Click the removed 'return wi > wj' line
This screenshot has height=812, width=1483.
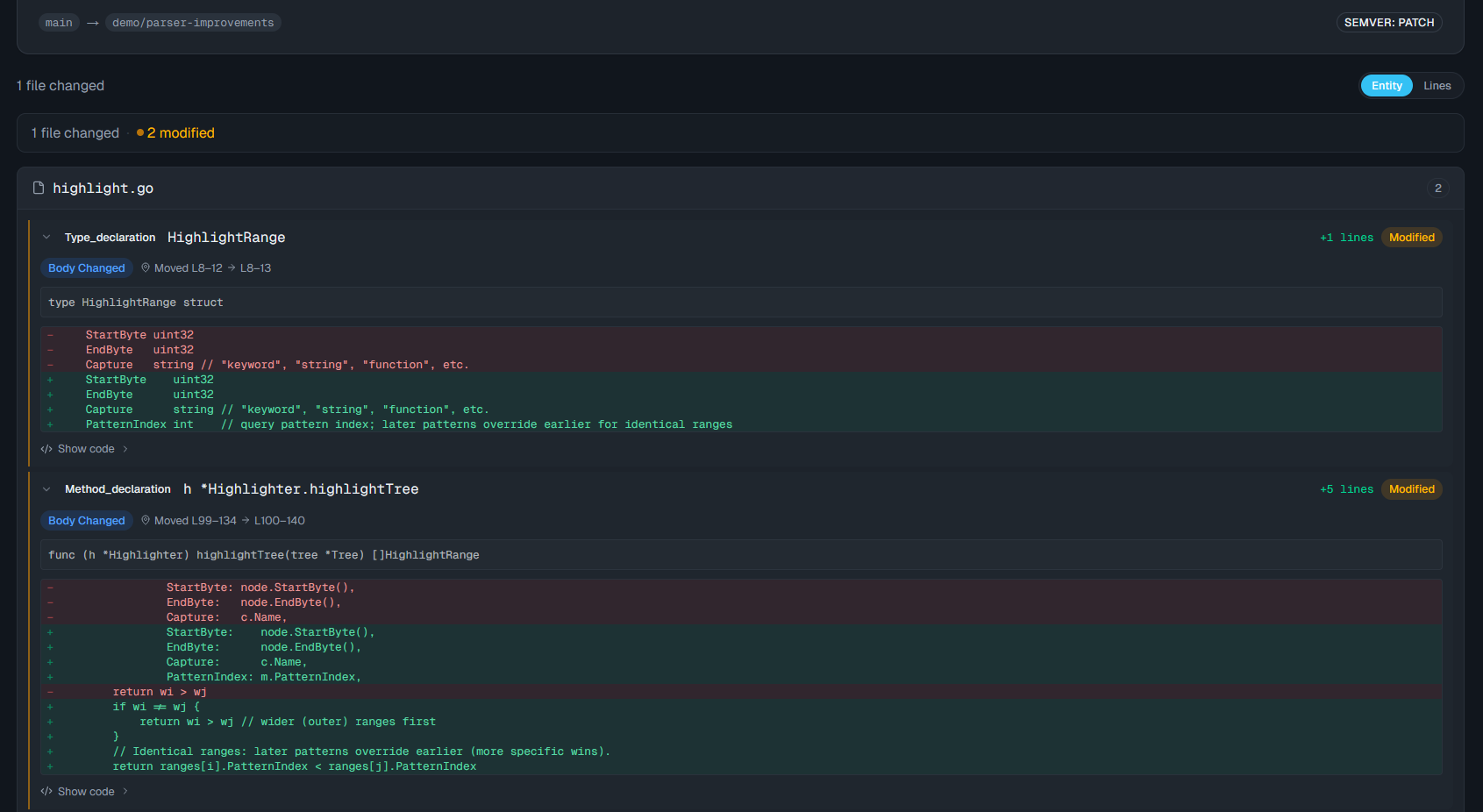point(741,692)
